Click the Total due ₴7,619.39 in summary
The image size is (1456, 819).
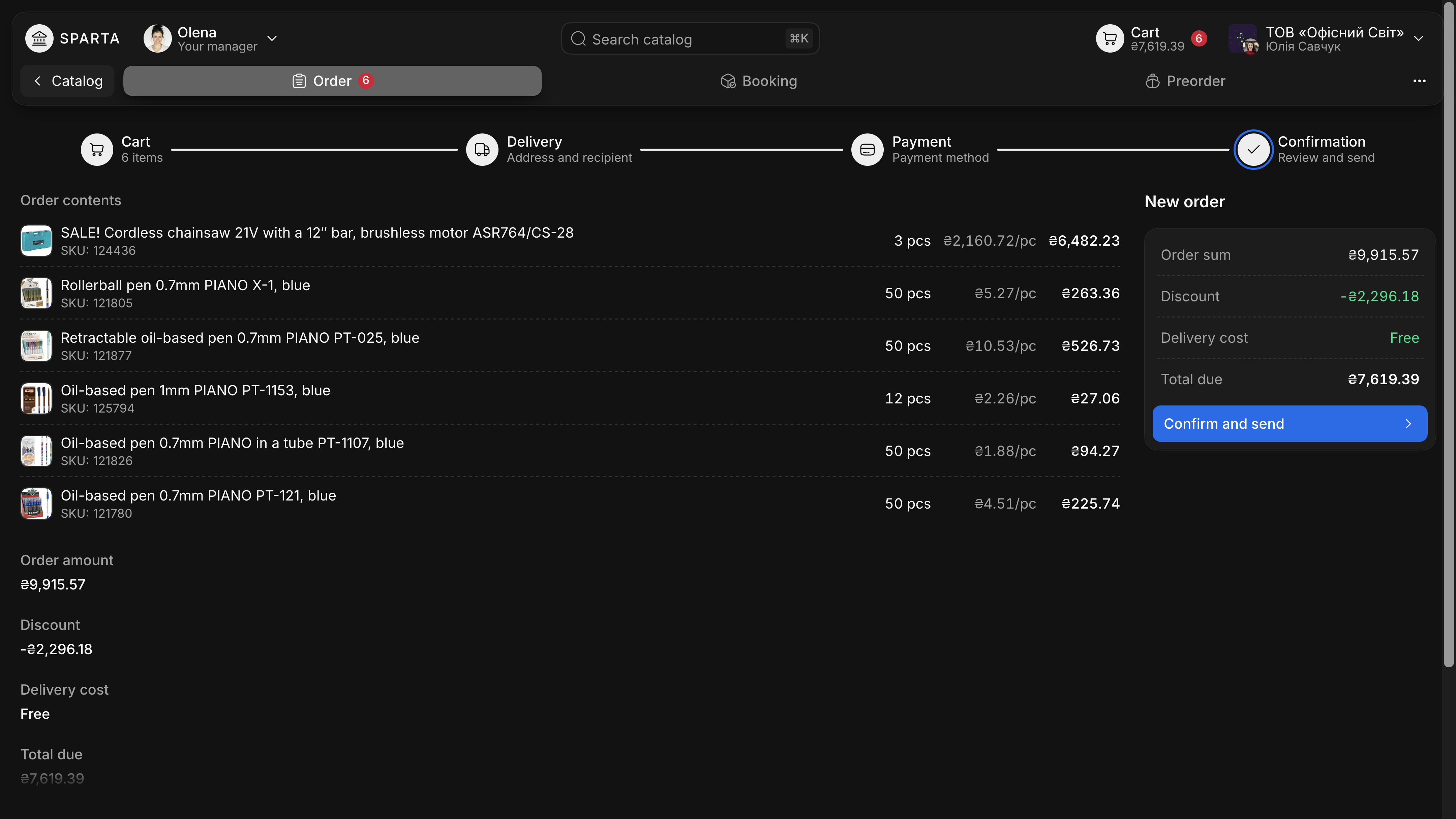point(1383,379)
